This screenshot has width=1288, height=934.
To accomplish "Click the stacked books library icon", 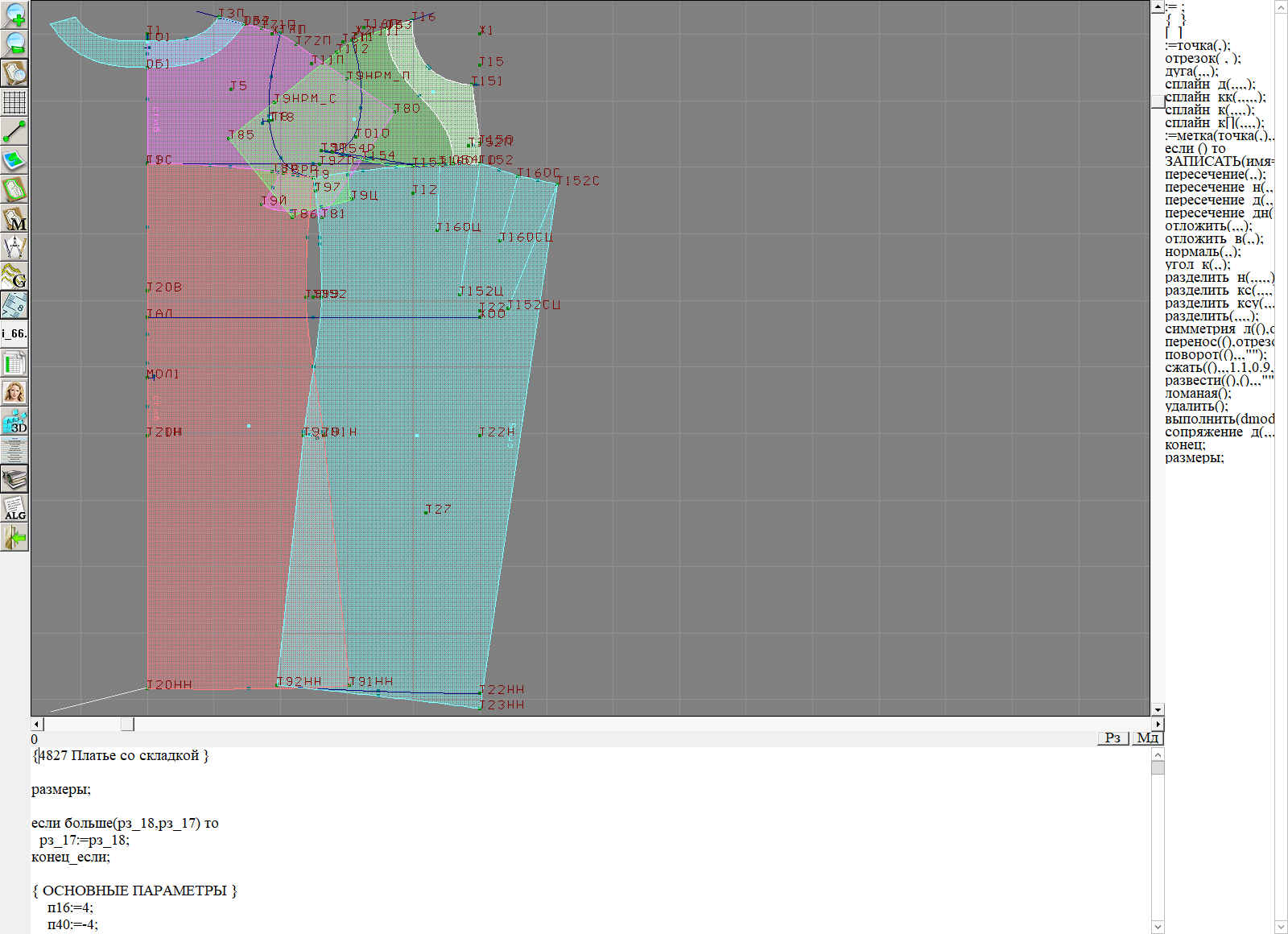I will point(14,479).
